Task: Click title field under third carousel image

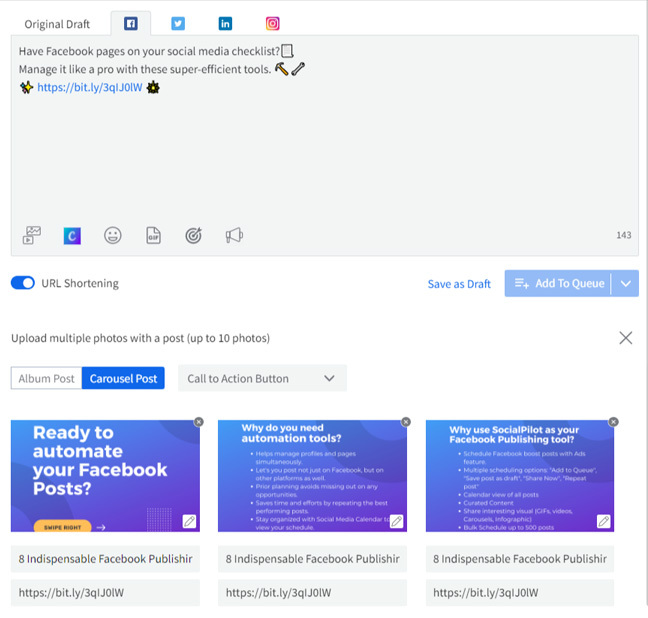Action: (520, 559)
